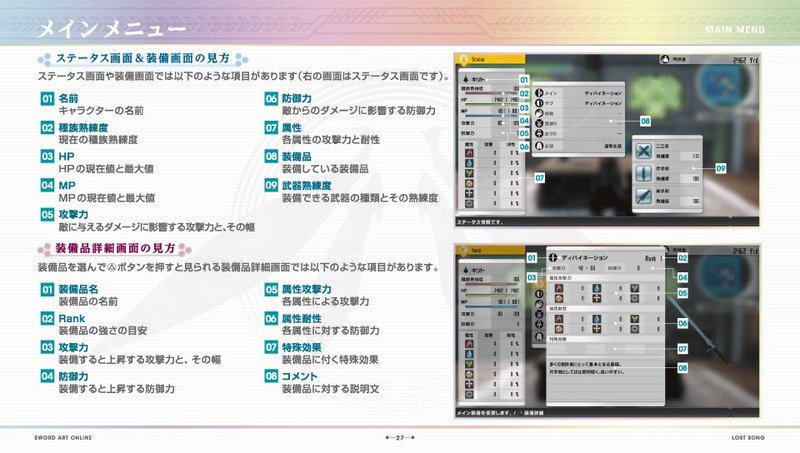800x453 pixels.
Task: Click the '装備品' list item title
Action: click(x=296, y=157)
